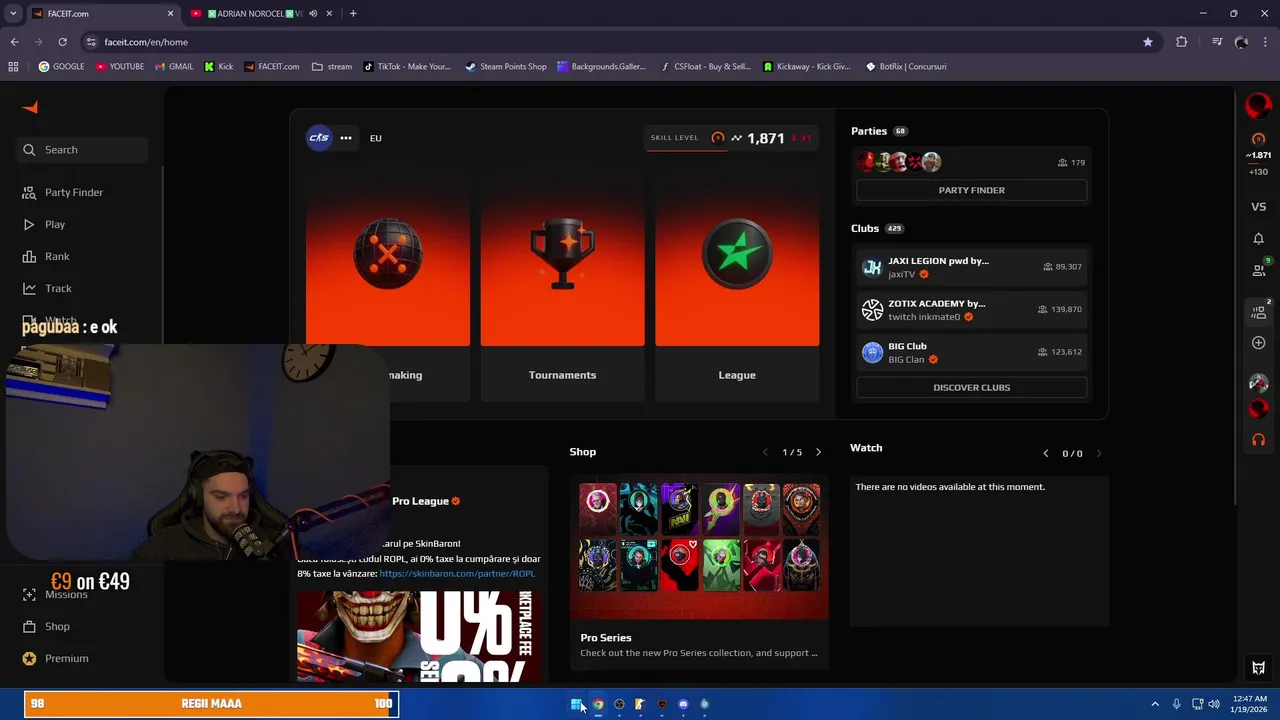Open party chat icon with badge 2
1280x720 pixels.
tap(1259, 311)
